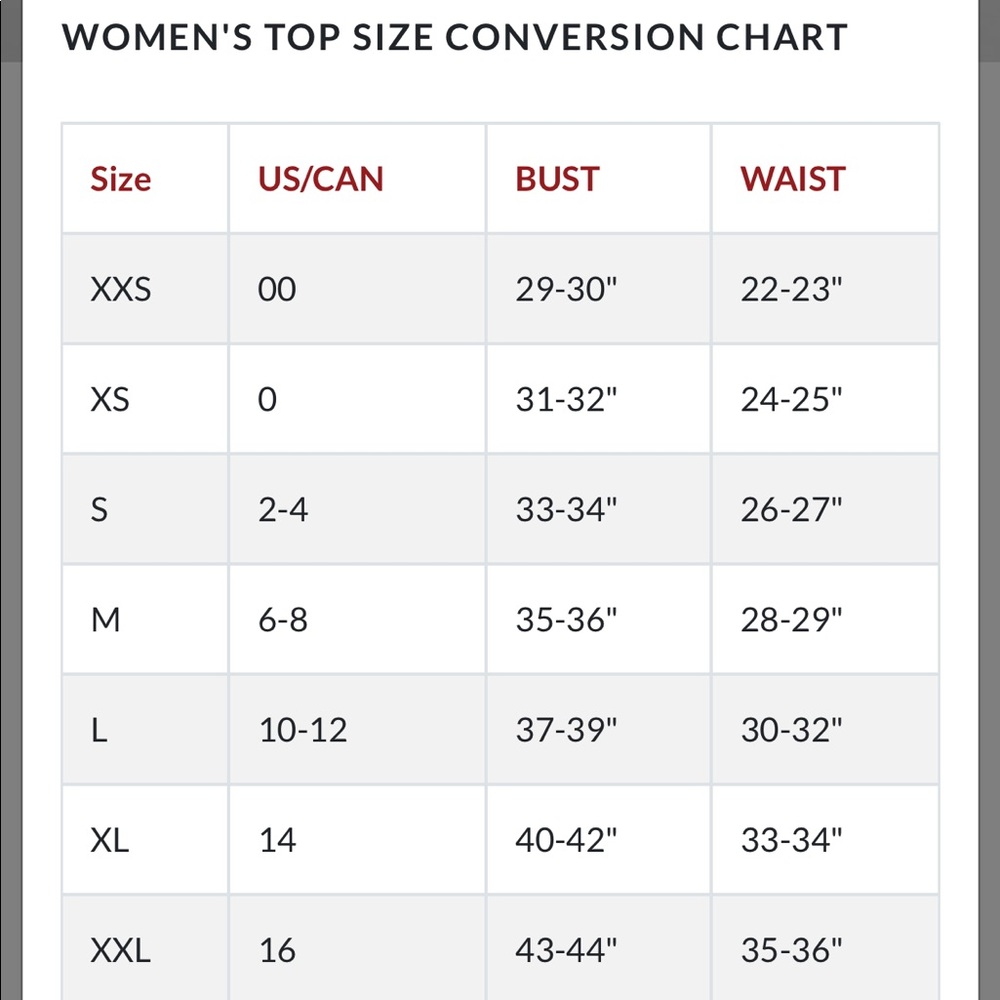Click the Women's Top Size Conversion Chart title
Screen dimensions: 1000x1000
454,37
